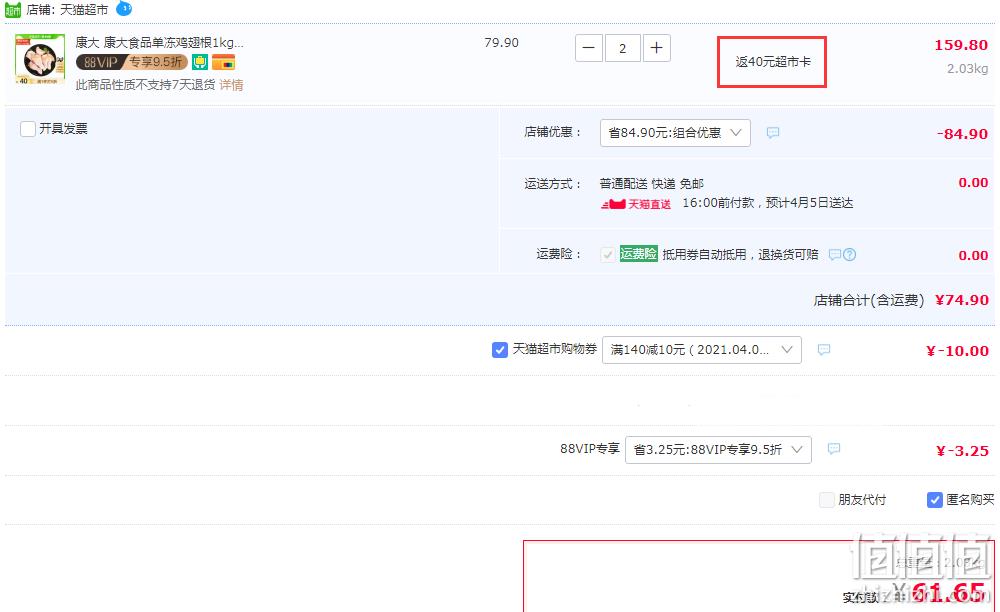The image size is (1000, 612).
Task: Click the green 运费险 label tag
Action: pyautogui.click(x=638, y=254)
